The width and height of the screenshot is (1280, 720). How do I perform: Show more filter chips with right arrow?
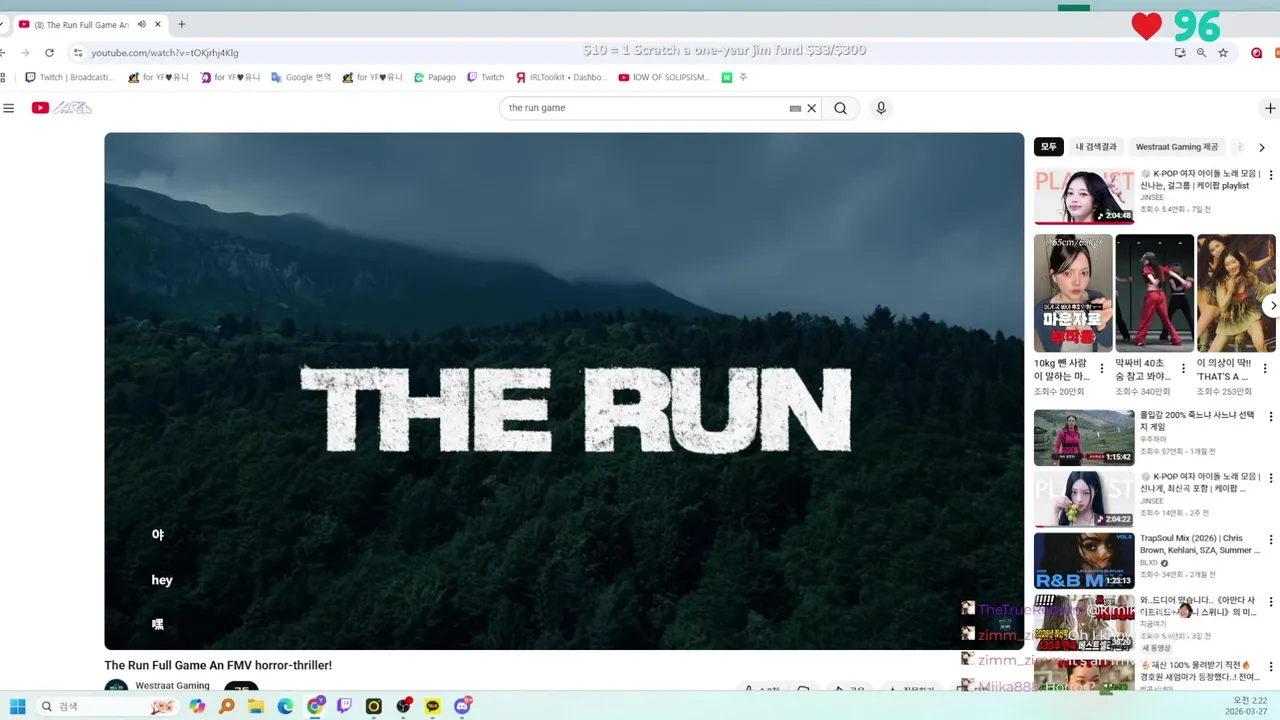click(x=1262, y=147)
